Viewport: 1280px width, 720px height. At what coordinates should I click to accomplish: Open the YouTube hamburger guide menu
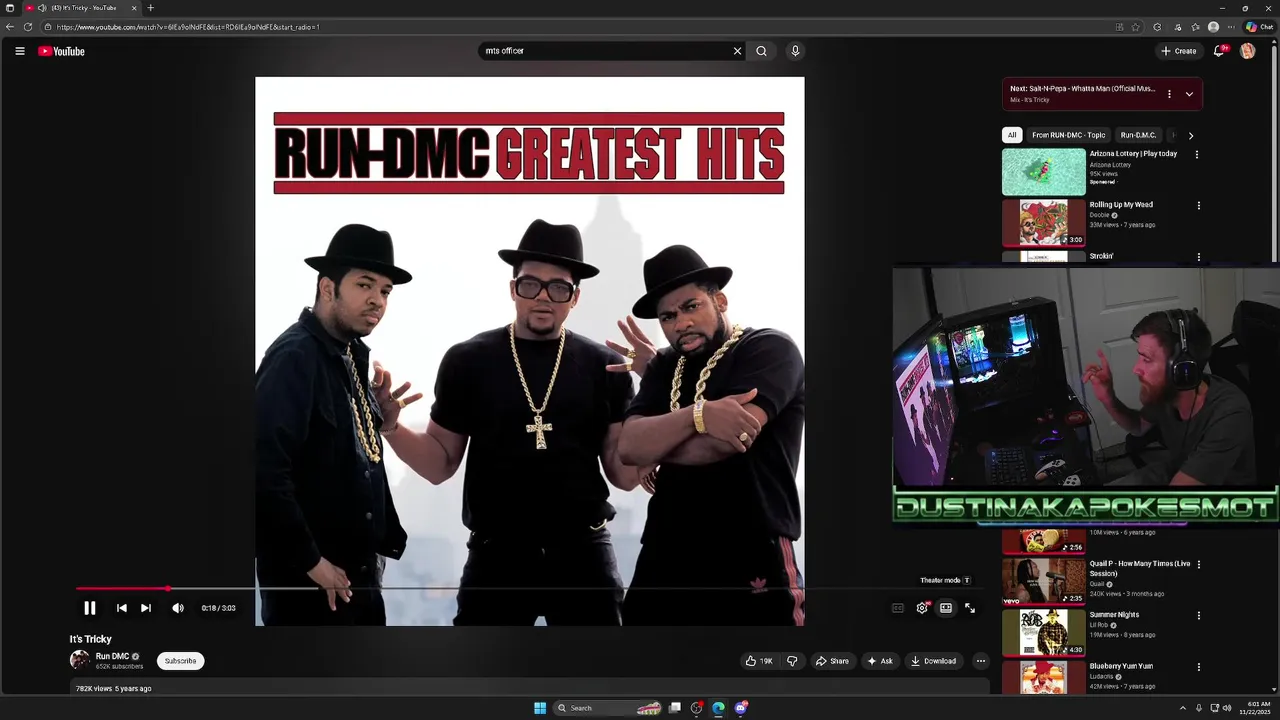coord(19,51)
